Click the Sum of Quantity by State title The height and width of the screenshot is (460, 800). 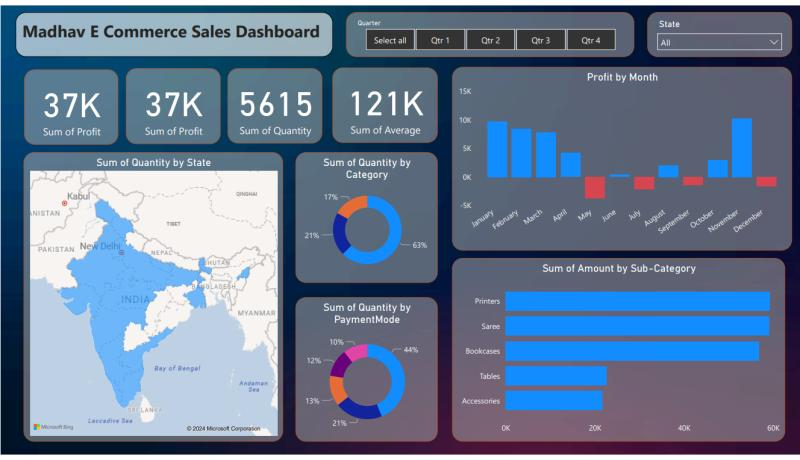[x=154, y=162]
